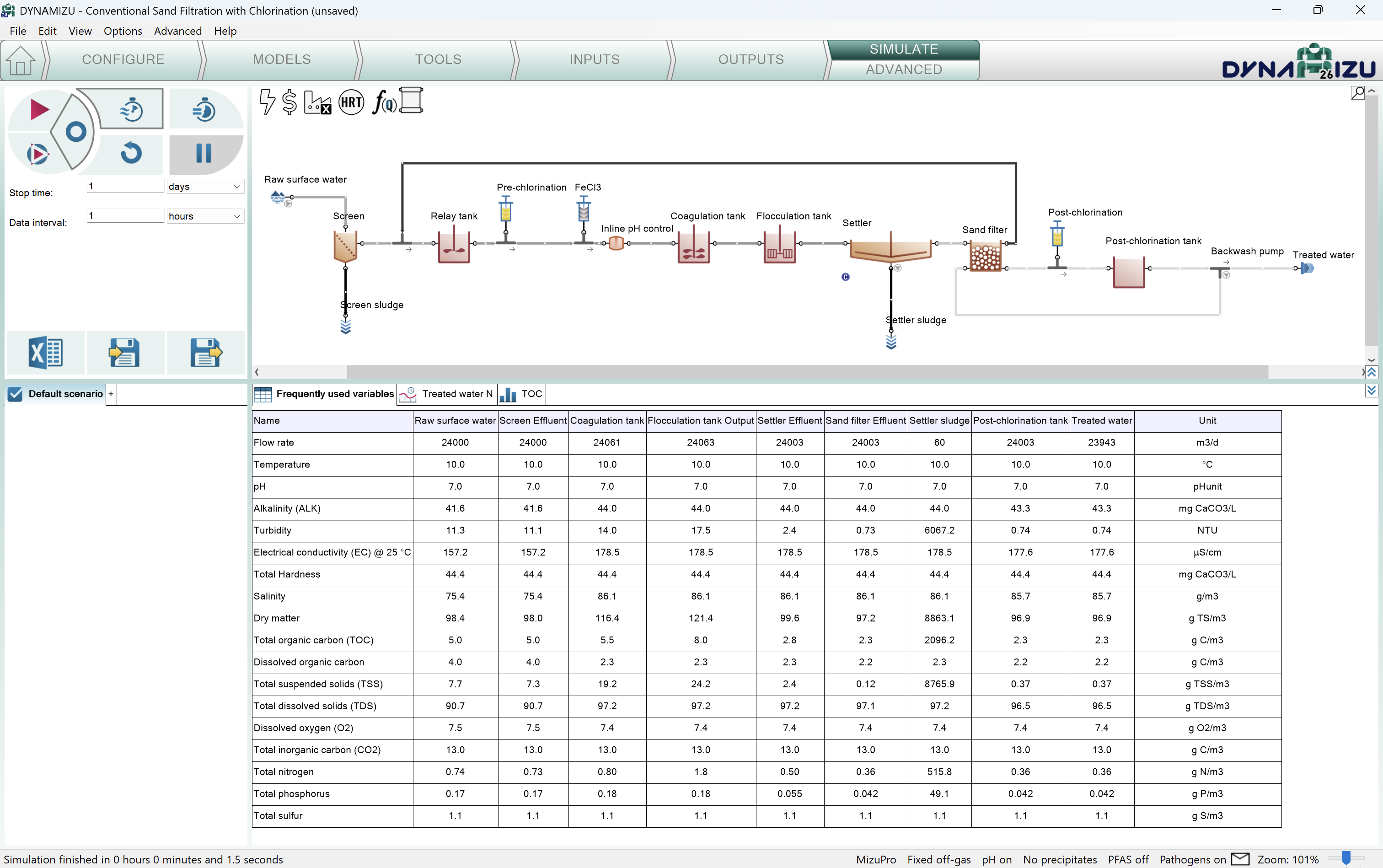Click the dollar sign cost icon
Screen dimensions: 1383x868
pyautogui.click(x=290, y=103)
